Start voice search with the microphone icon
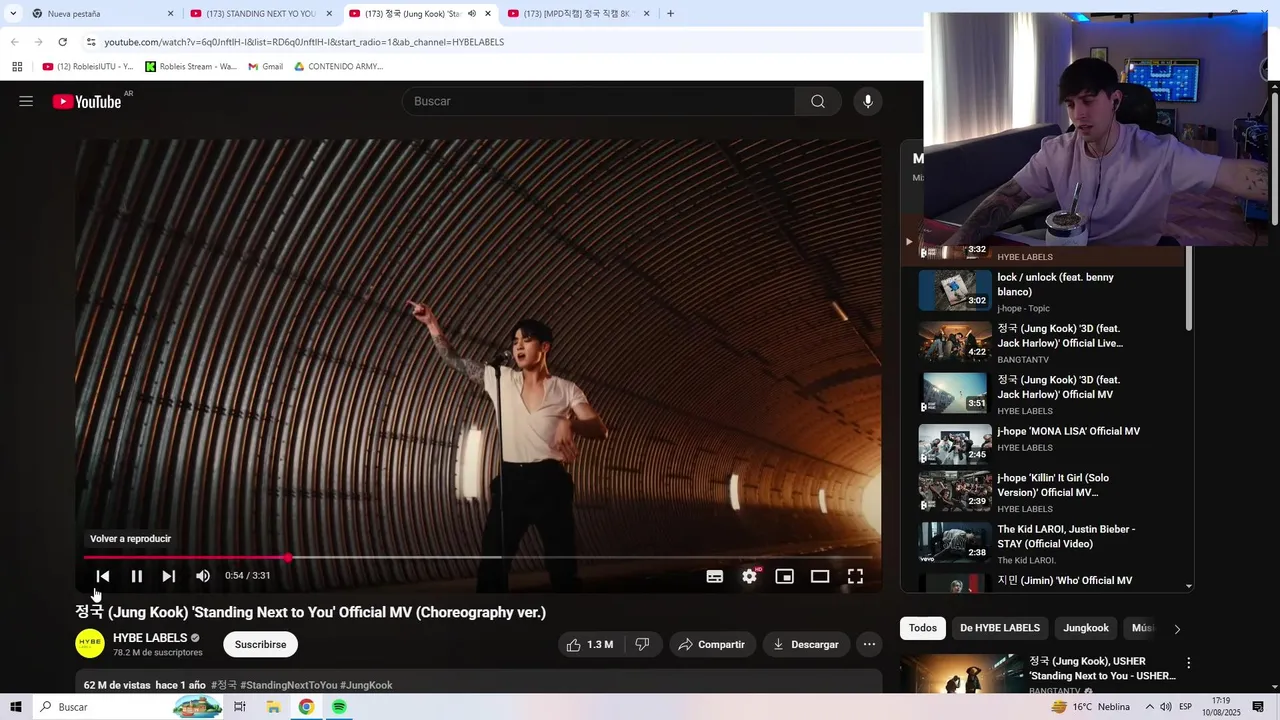This screenshot has width=1280, height=720. point(867,101)
